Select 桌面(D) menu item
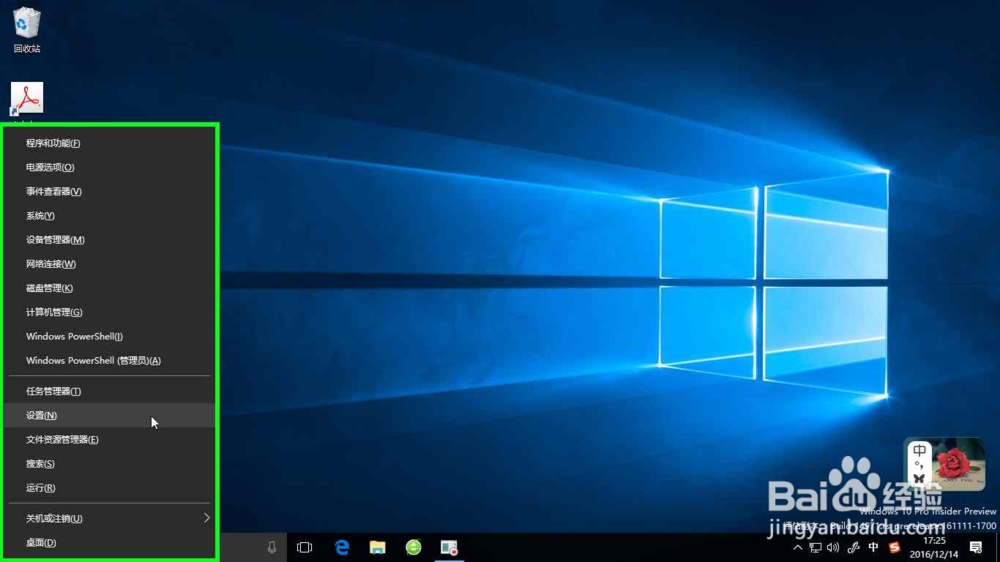The image size is (1000, 562). click(109, 543)
